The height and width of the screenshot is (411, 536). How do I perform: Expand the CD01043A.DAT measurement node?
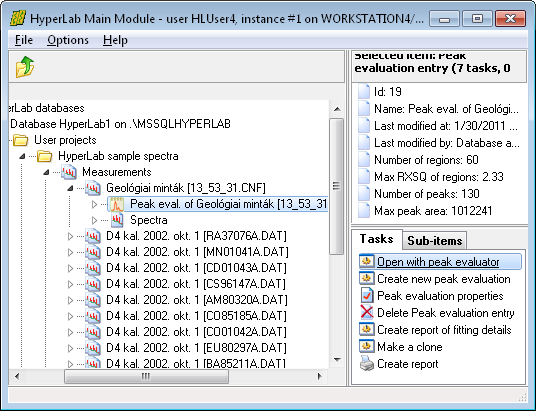[x=70, y=268]
